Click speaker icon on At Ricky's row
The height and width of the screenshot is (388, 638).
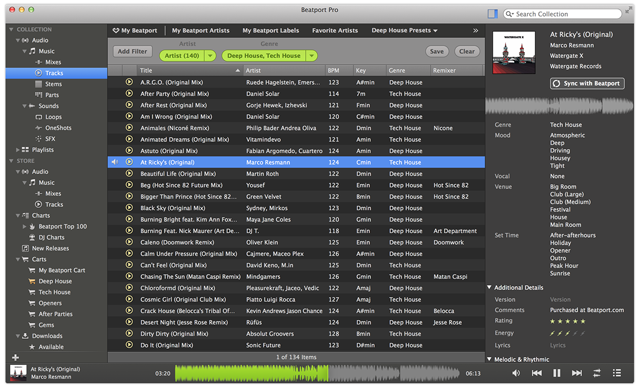[115, 162]
